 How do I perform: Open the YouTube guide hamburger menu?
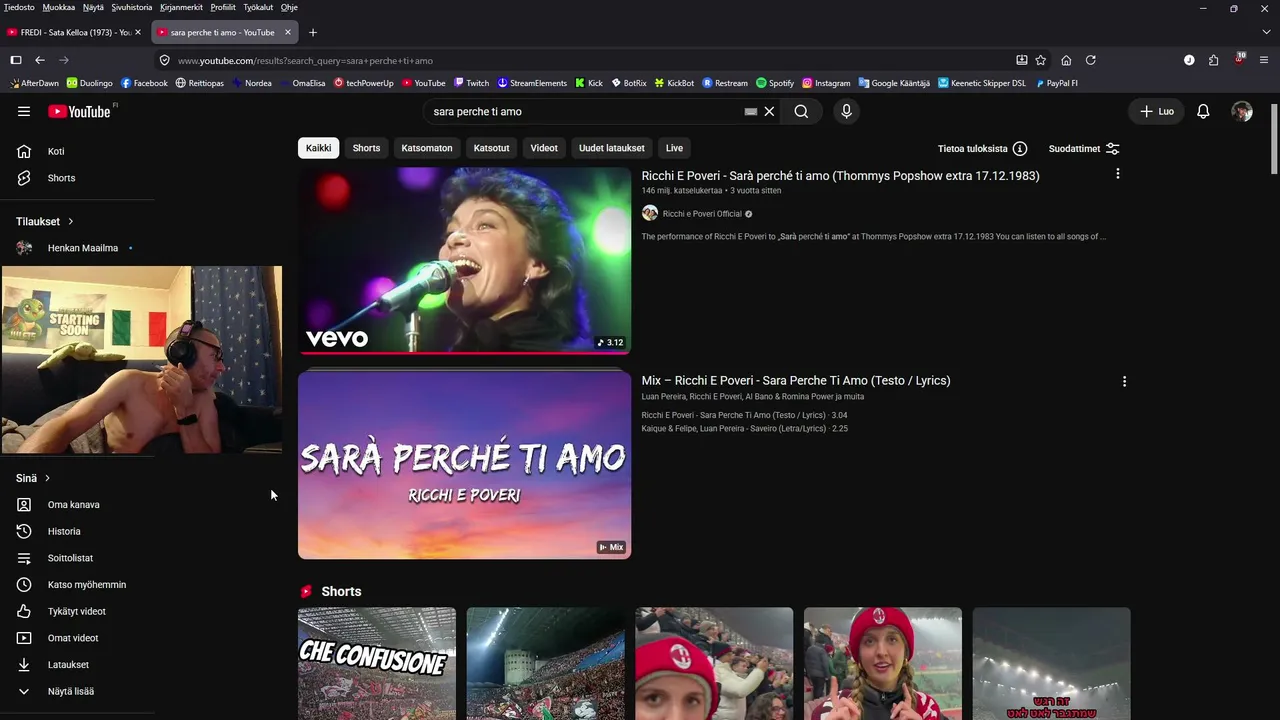point(24,111)
